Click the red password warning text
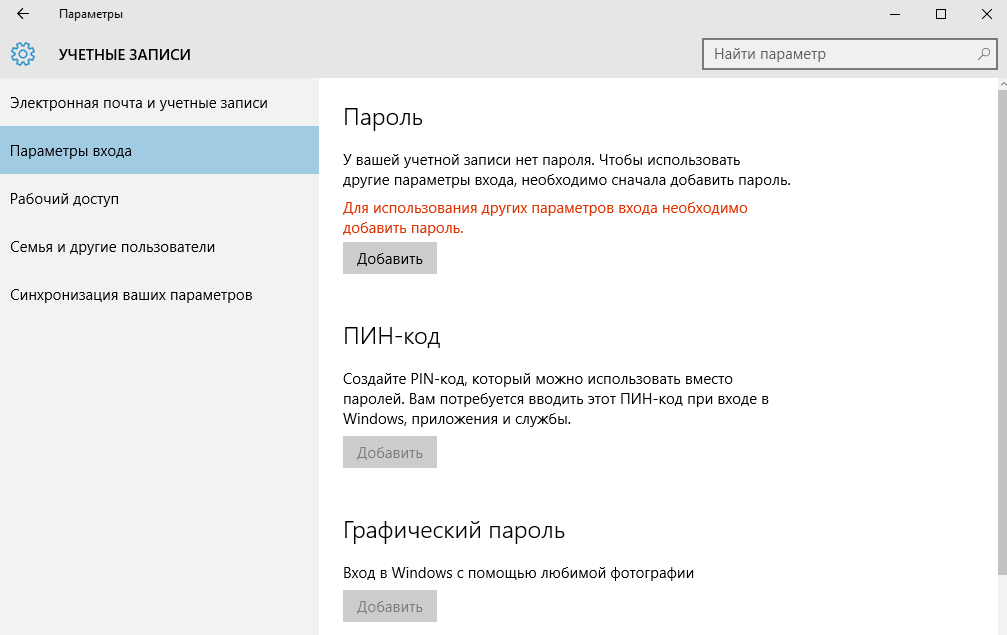This screenshot has height=635, width=1007. point(545,218)
